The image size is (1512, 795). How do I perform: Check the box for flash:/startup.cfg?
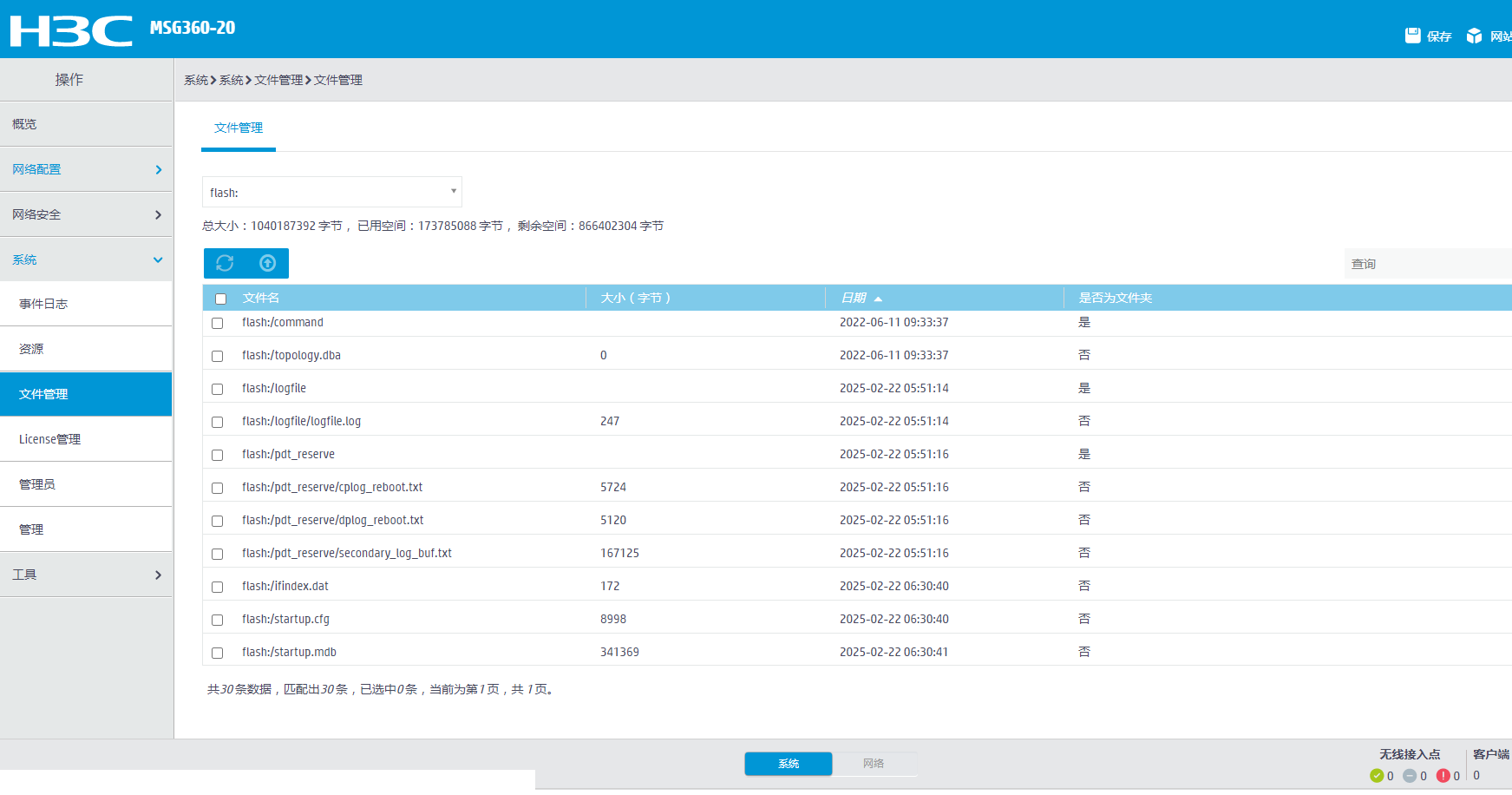[218, 620]
